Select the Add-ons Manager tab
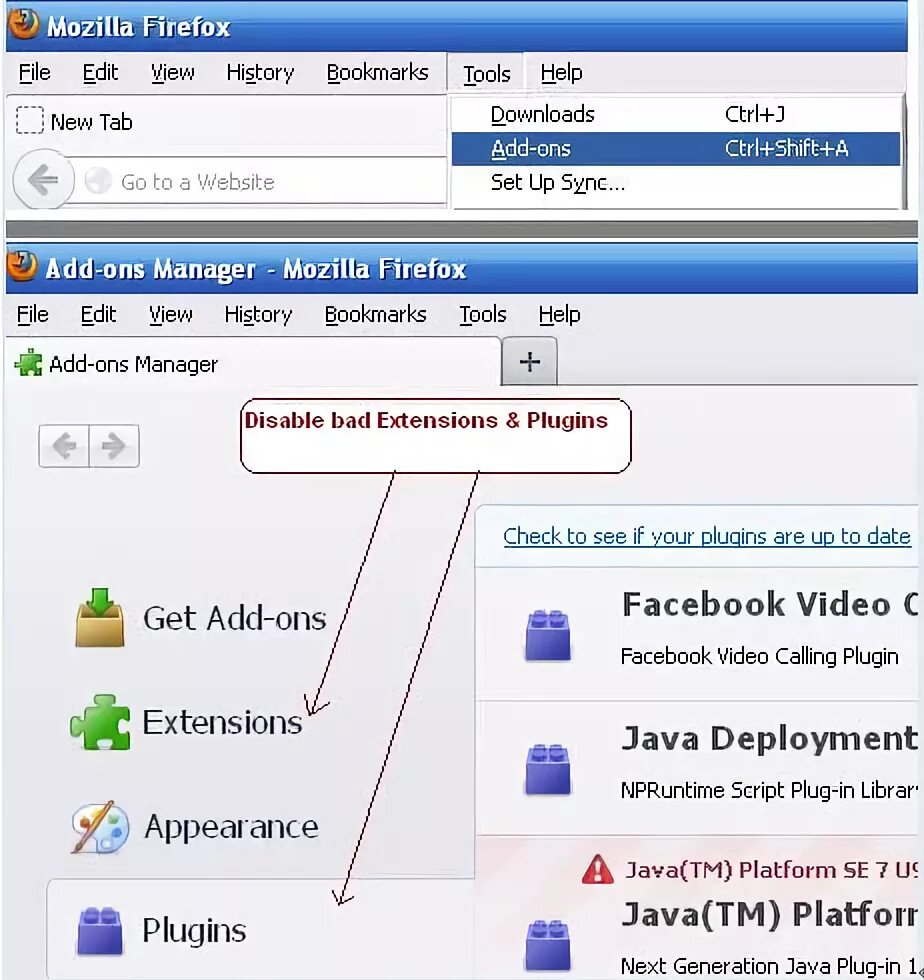Viewport: 924px width, 980px height. point(253,363)
